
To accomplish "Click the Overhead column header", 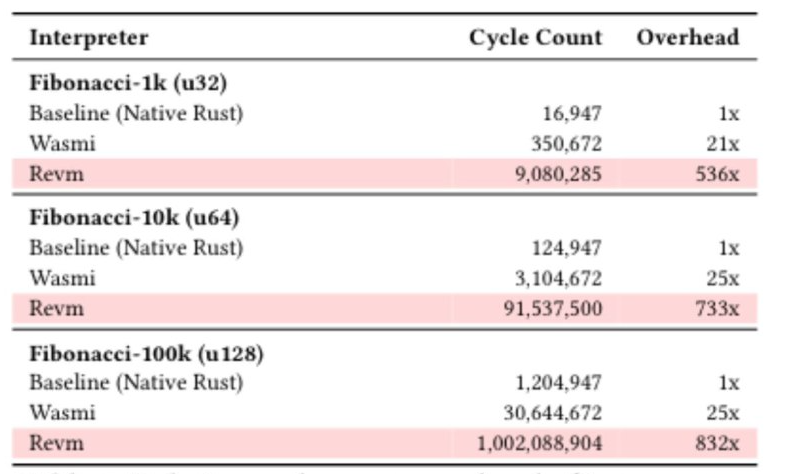I will click(687, 39).
